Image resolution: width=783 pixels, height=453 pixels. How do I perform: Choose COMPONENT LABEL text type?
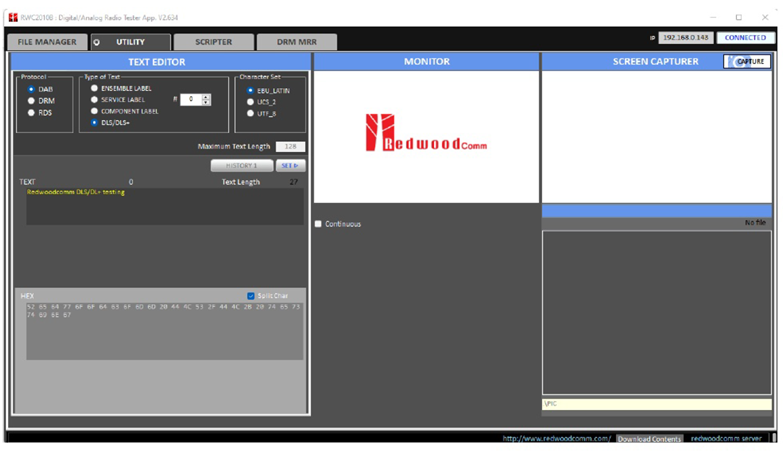94,111
